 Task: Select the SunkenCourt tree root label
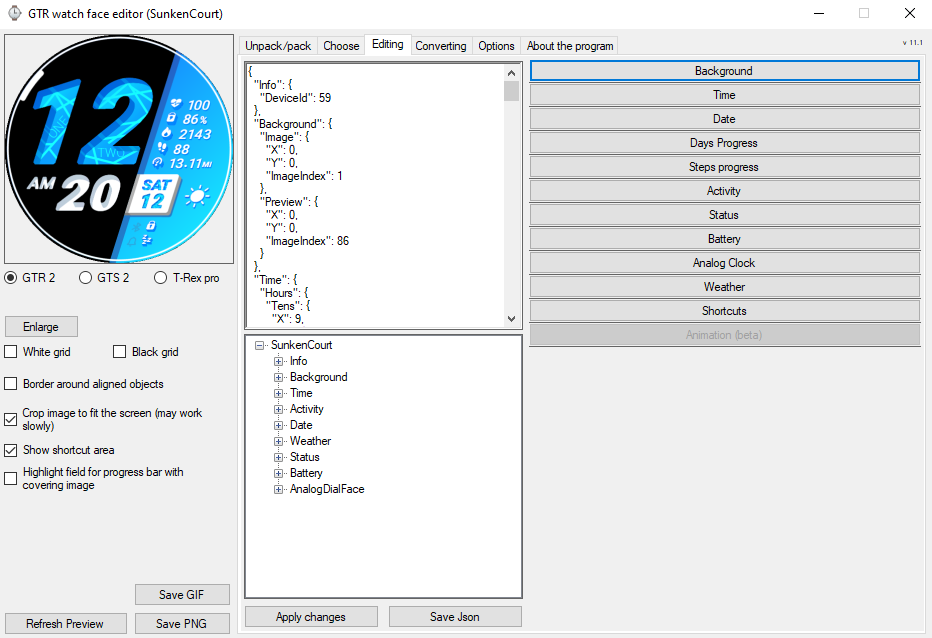(x=301, y=345)
